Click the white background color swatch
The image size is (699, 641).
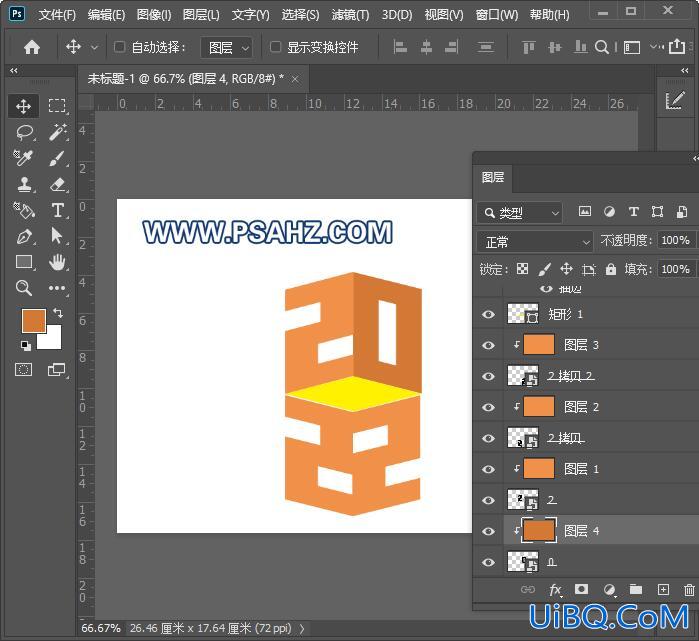click(x=53, y=341)
